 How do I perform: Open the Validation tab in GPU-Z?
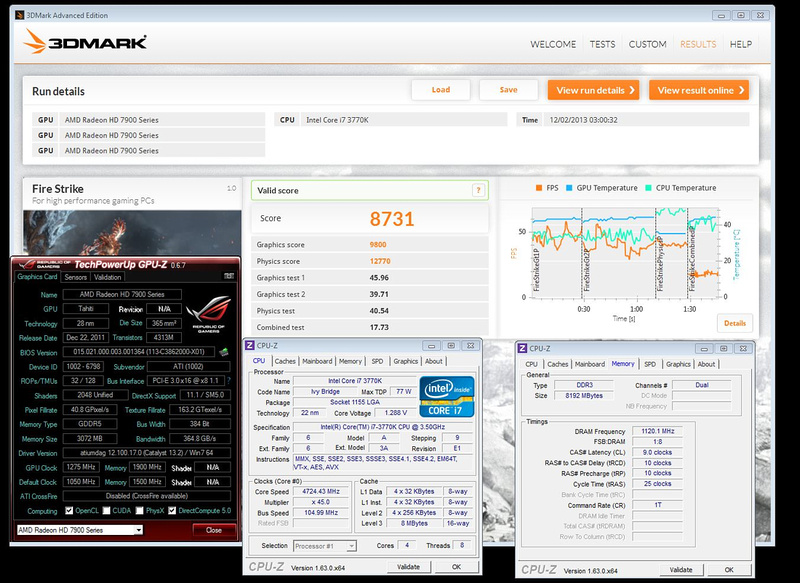(x=108, y=277)
